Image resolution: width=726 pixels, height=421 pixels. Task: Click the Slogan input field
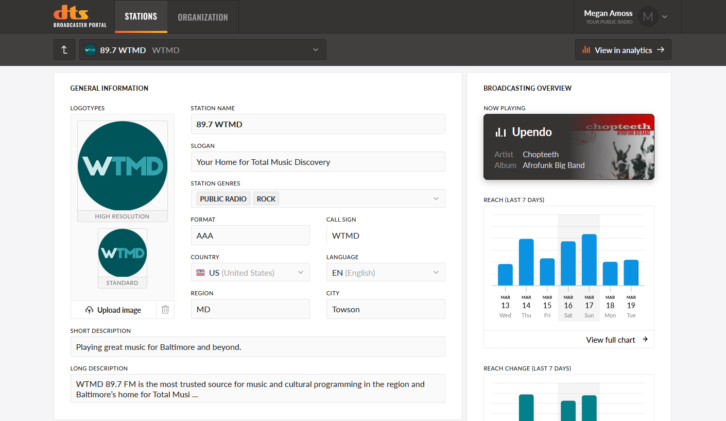(318, 162)
